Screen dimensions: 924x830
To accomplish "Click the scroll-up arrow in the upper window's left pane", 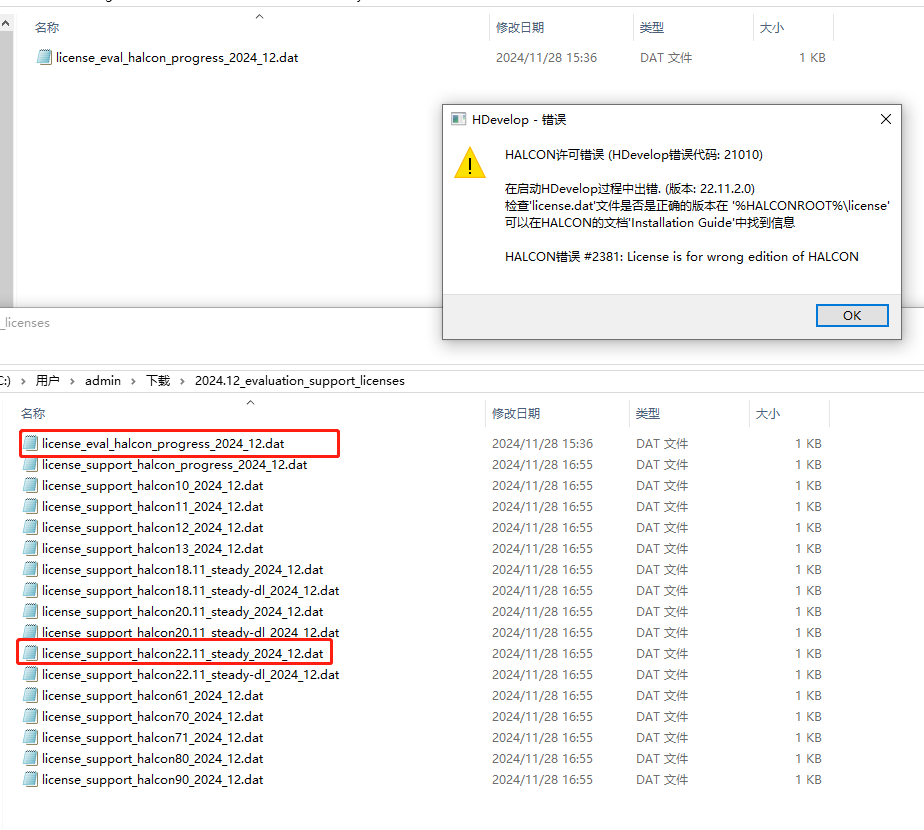I will click(6, 24).
